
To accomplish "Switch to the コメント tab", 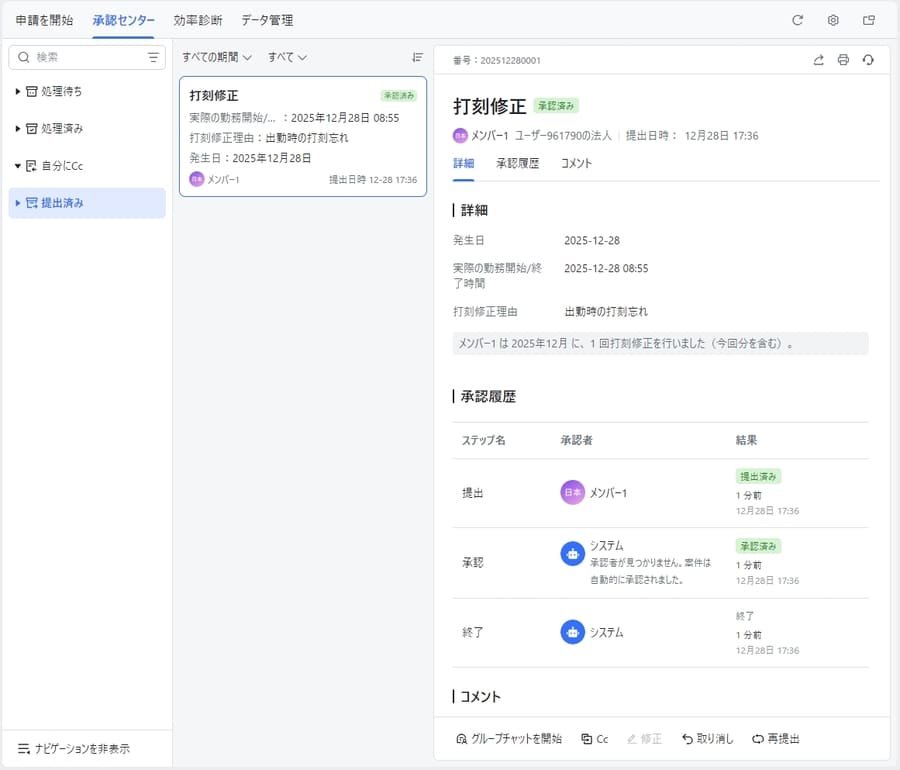I will [576, 163].
